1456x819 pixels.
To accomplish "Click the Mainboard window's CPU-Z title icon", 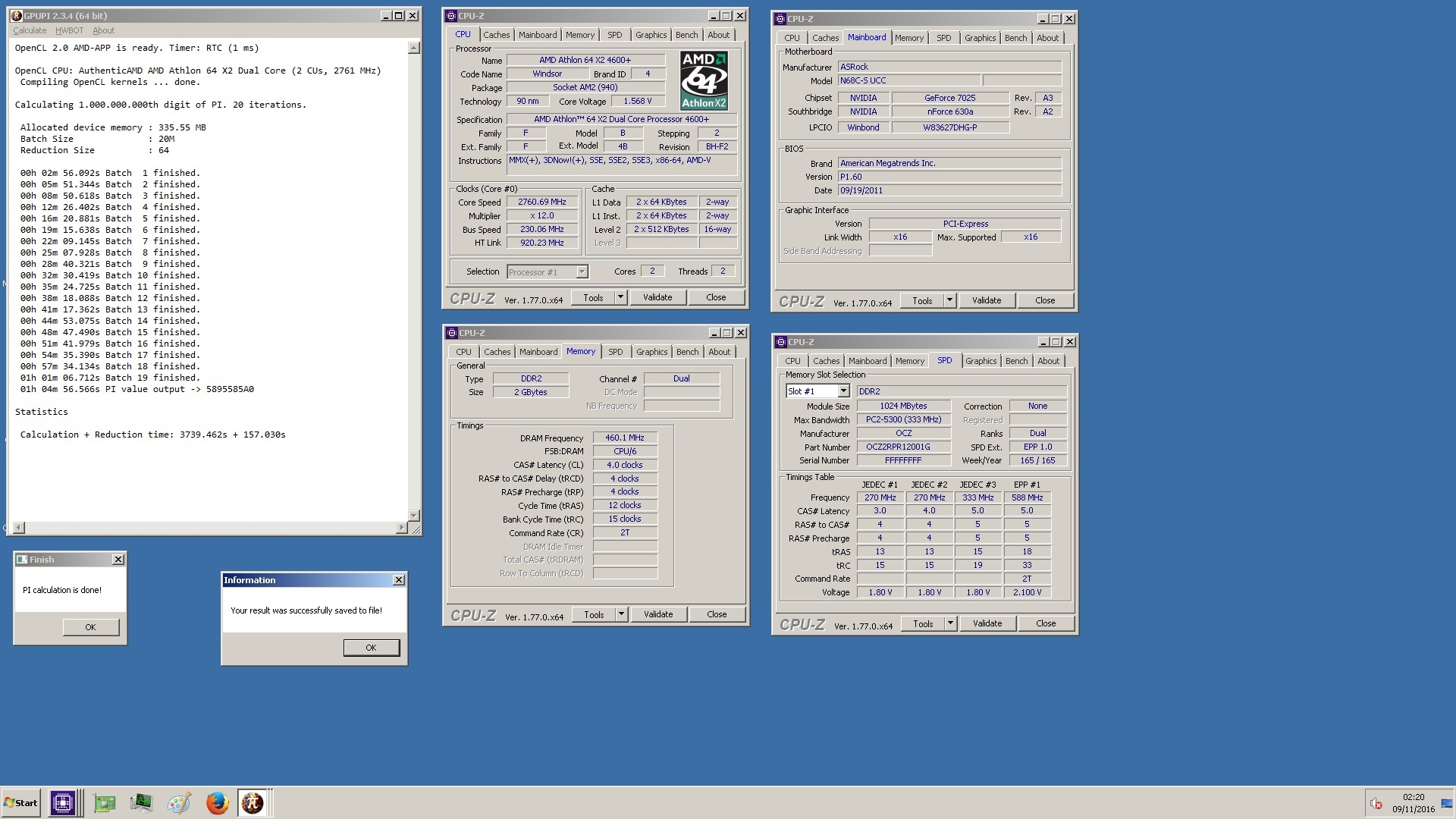I will click(780, 19).
